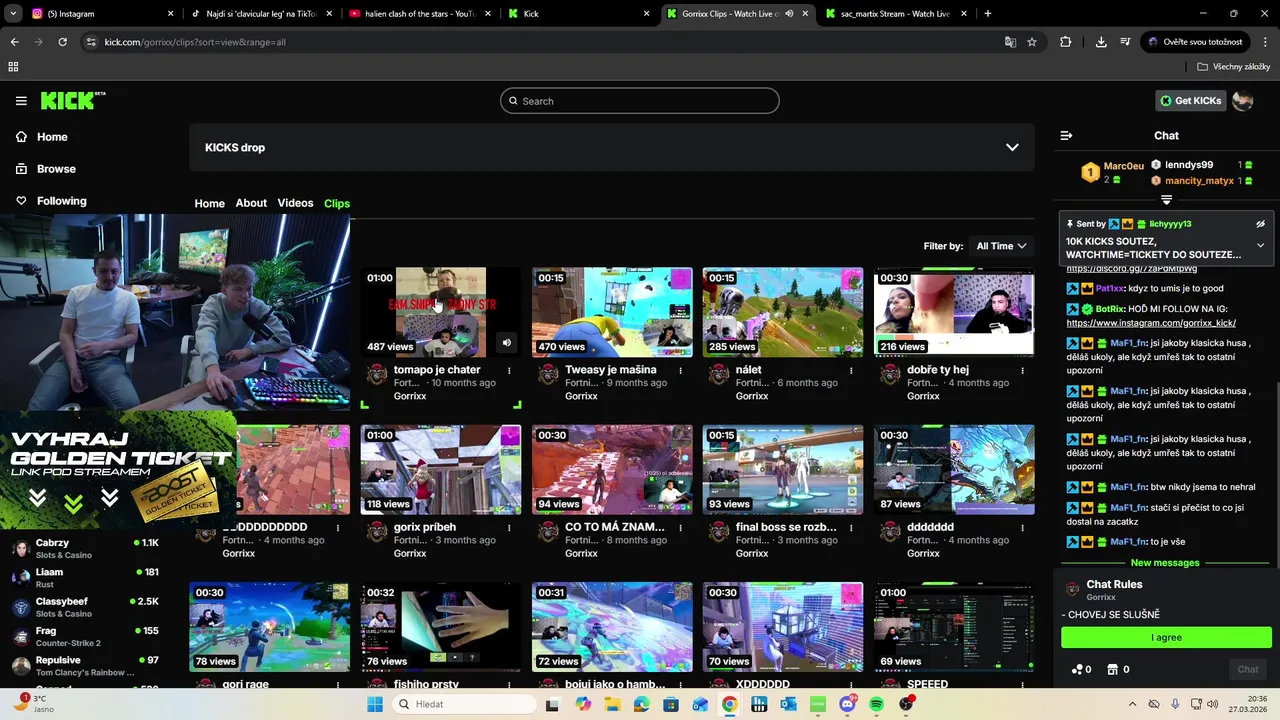The height and width of the screenshot is (720, 1280).
Task: Open the user profile avatar menu
Action: [1243, 101]
